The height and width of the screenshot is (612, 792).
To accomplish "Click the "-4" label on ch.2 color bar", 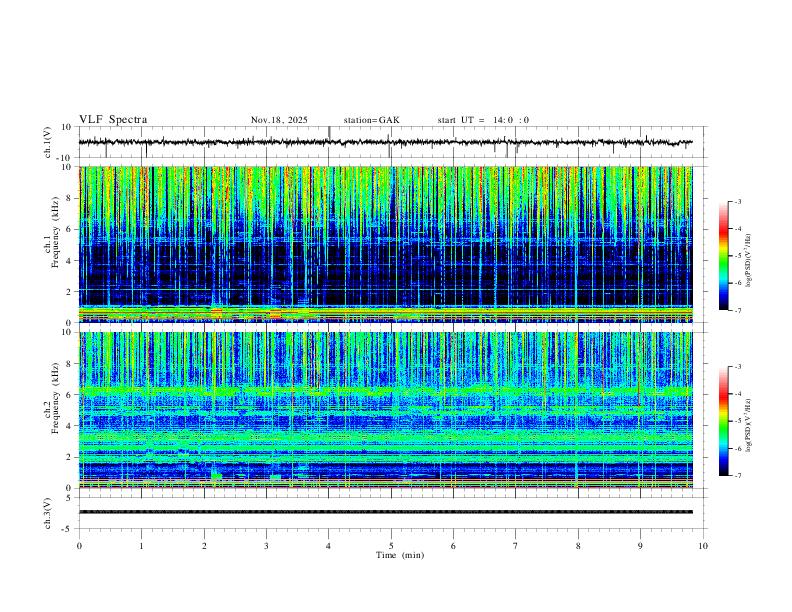I will click(x=737, y=394).
